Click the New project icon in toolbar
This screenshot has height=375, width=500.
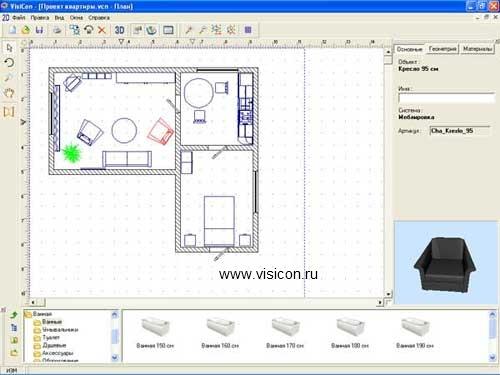click(x=13, y=30)
